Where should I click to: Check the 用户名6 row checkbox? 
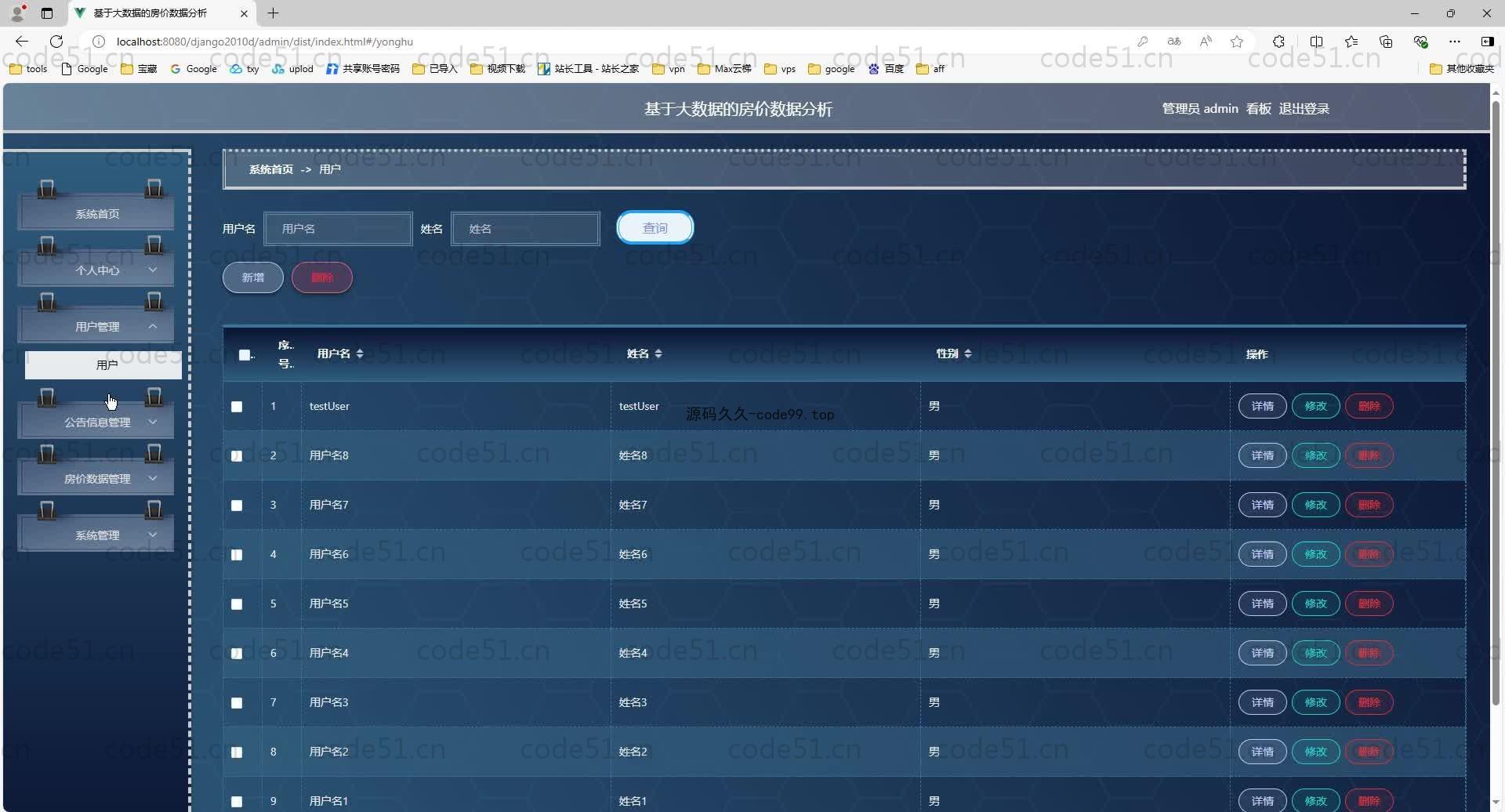click(237, 555)
